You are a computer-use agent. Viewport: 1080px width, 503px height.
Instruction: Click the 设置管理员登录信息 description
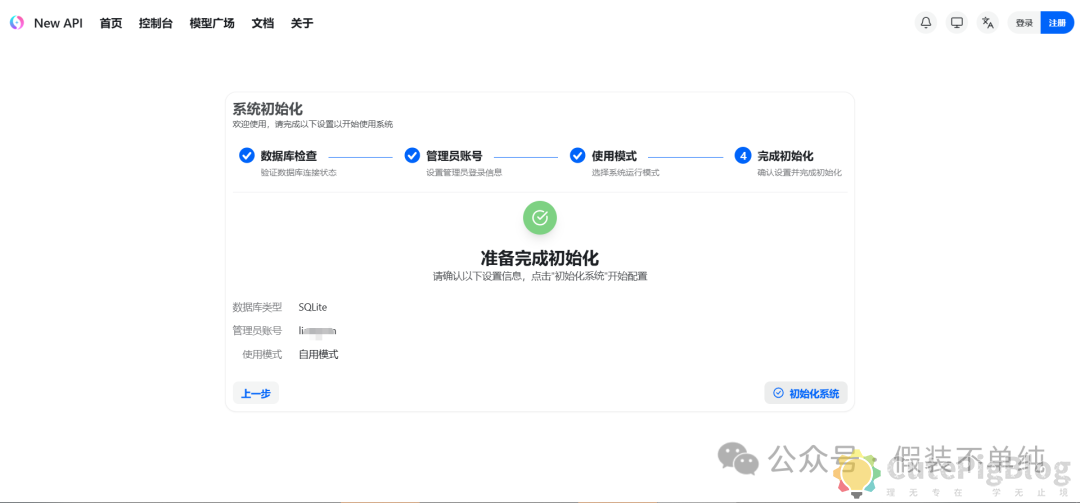point(464,172)
